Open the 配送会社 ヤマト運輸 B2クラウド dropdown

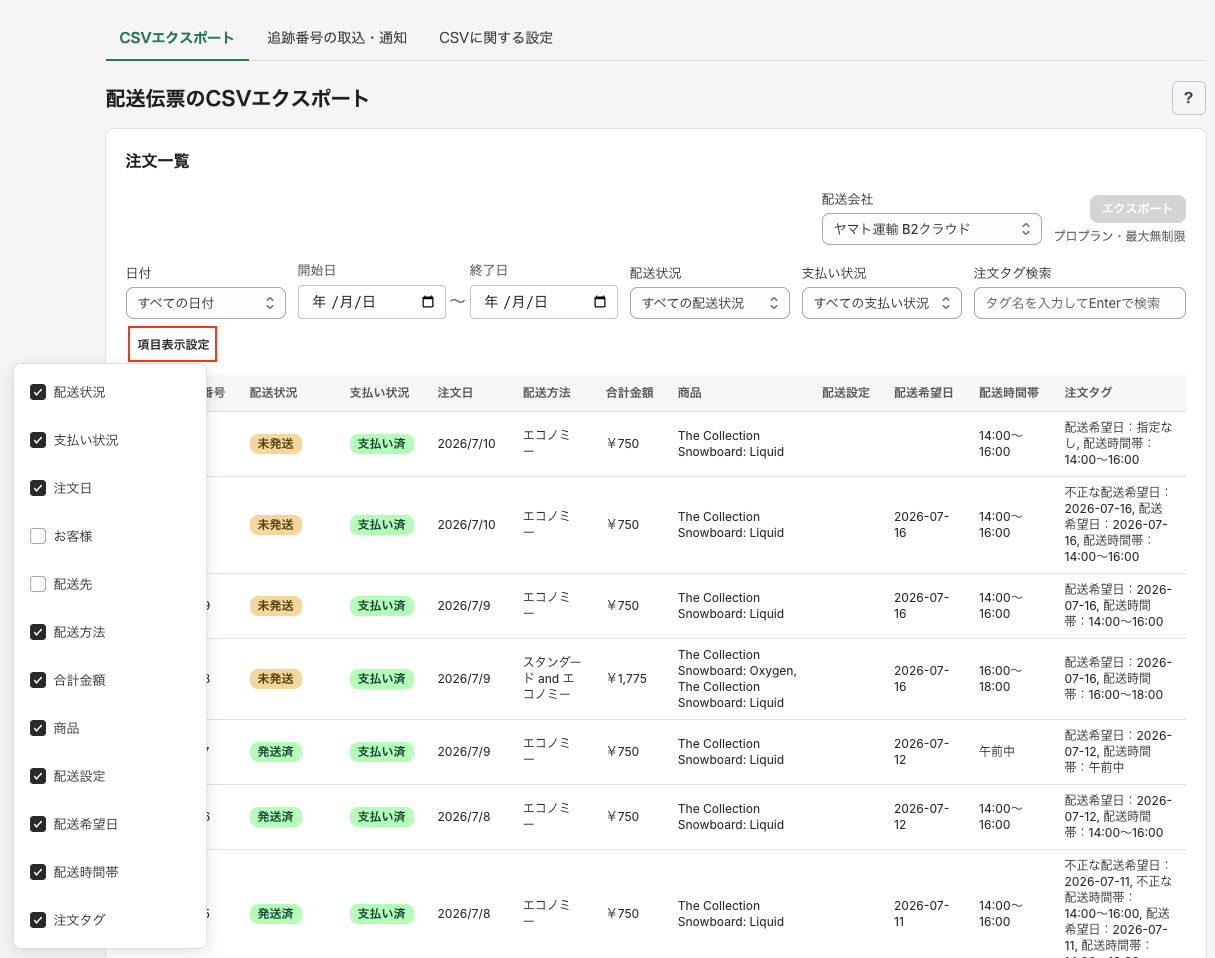tap(932, 229)
